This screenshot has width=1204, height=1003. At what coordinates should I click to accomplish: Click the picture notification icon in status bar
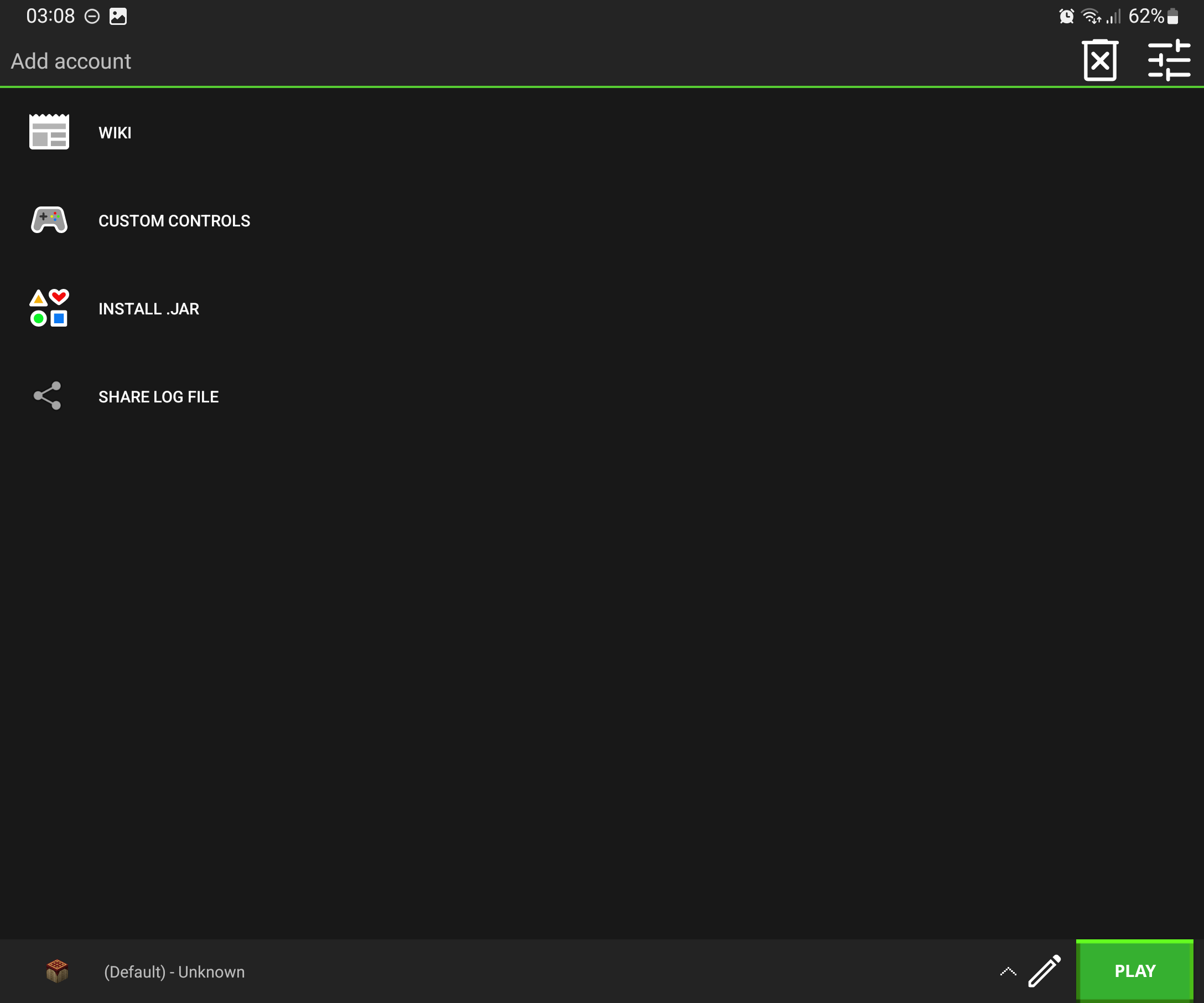click(x=118, y=16)
